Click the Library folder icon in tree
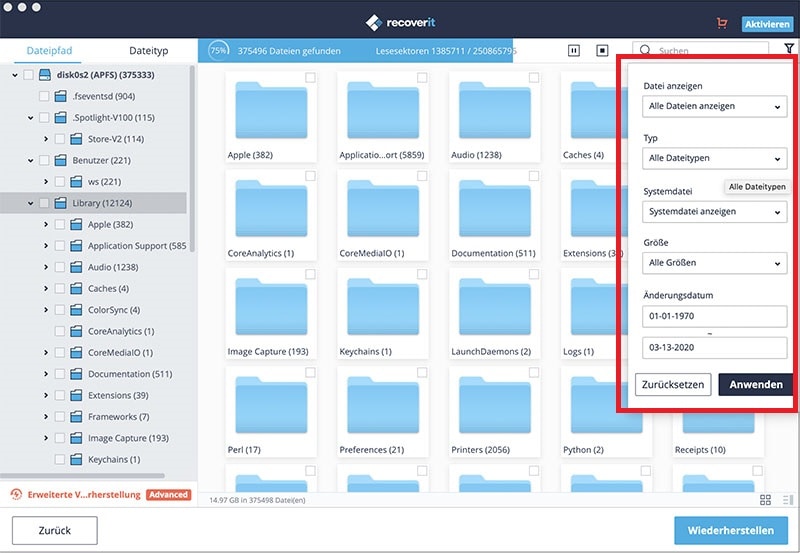 (x=60, y=203)
